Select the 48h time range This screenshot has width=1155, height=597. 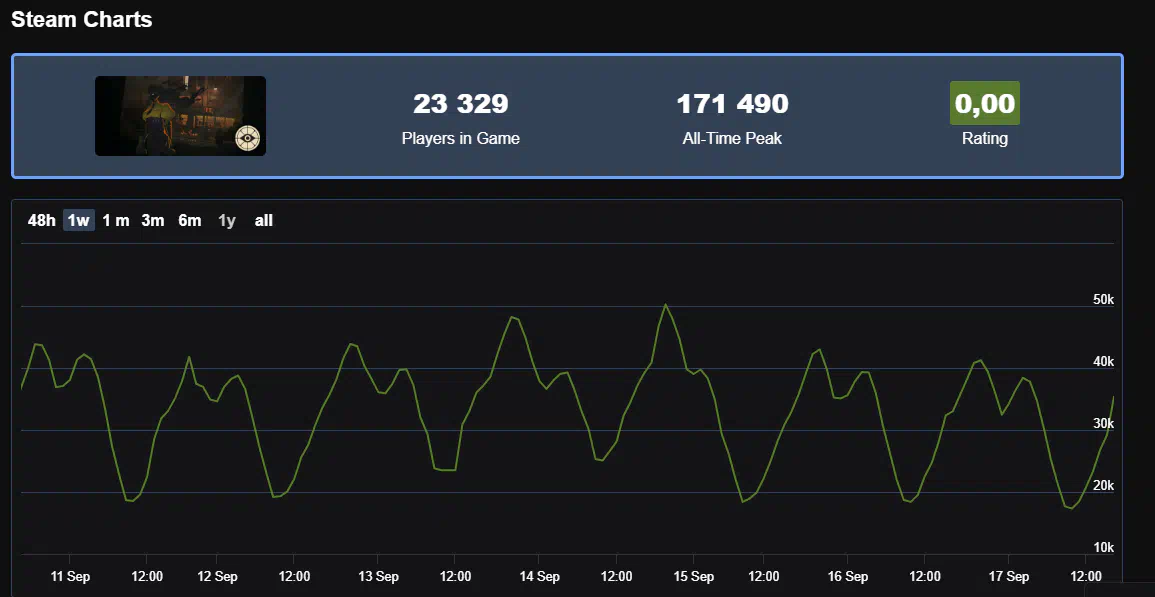(x=42, y=220)
